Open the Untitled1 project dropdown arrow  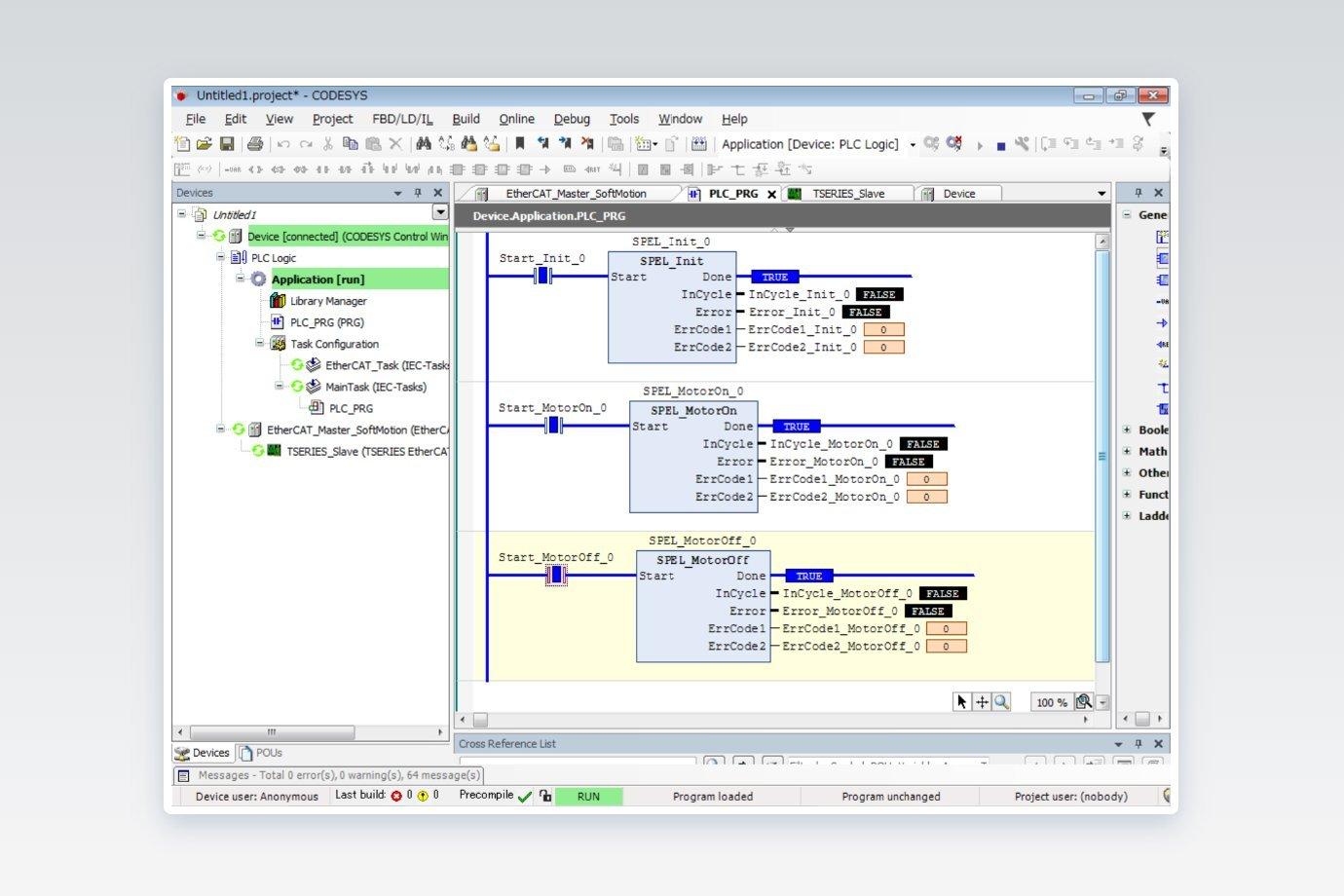(440, 212)
